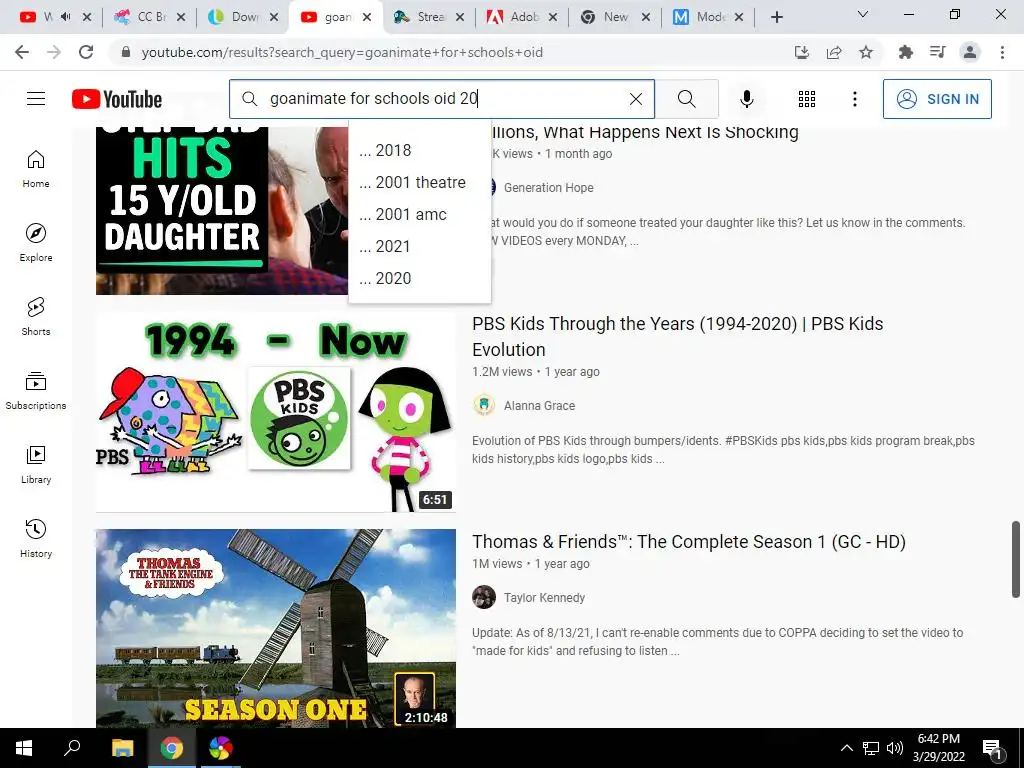Viewport: 1024px width, 768px height.
Task: Click the SIGN IN button
Action: coord(937,99)
